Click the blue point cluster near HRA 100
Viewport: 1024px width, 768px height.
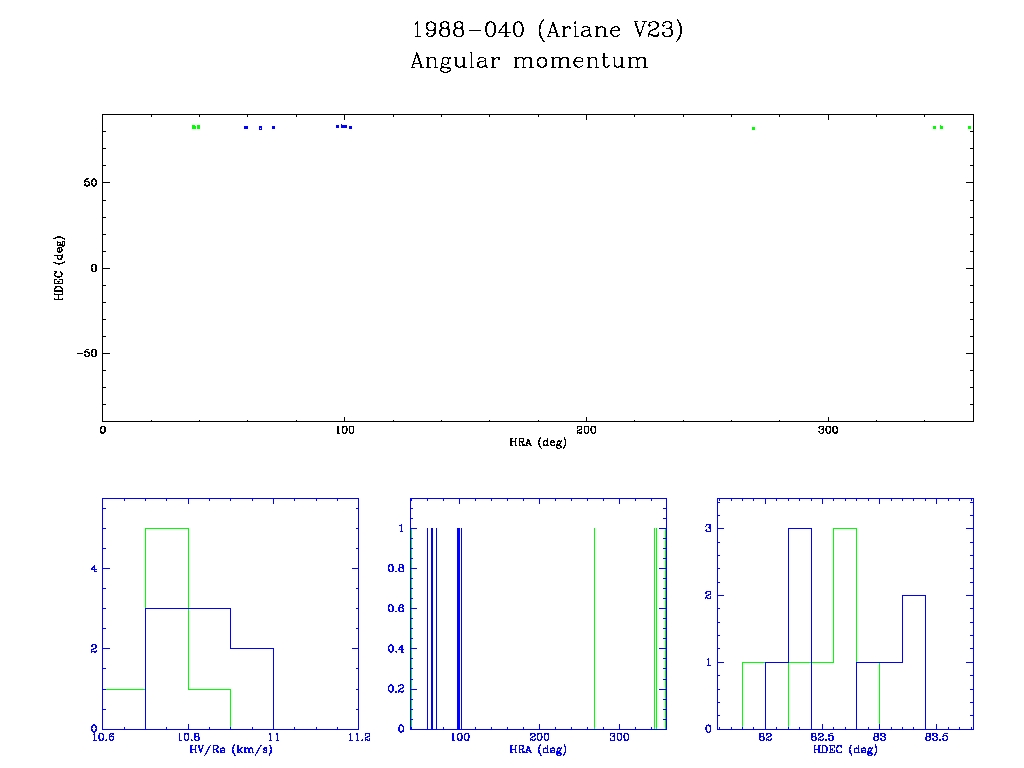(344, 127)
